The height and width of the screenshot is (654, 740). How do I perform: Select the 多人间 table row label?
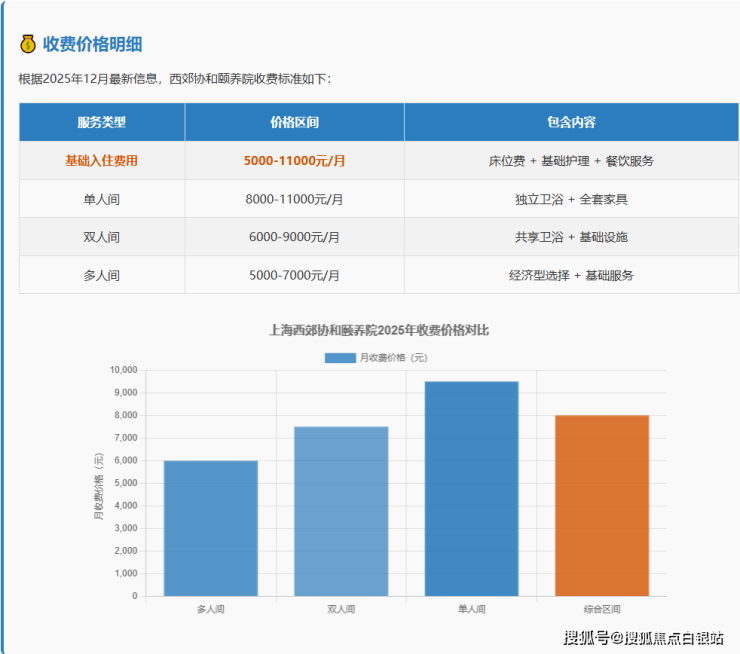(102, 275)
